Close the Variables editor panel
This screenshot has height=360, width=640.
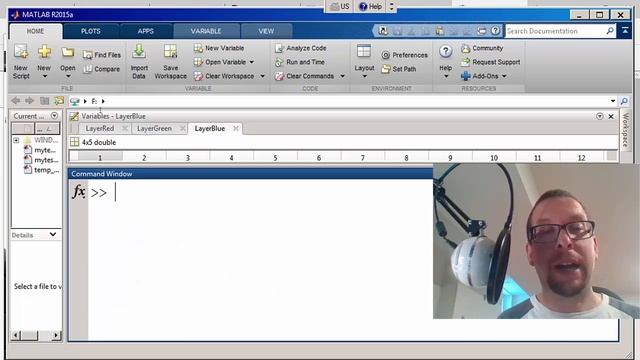611,116
